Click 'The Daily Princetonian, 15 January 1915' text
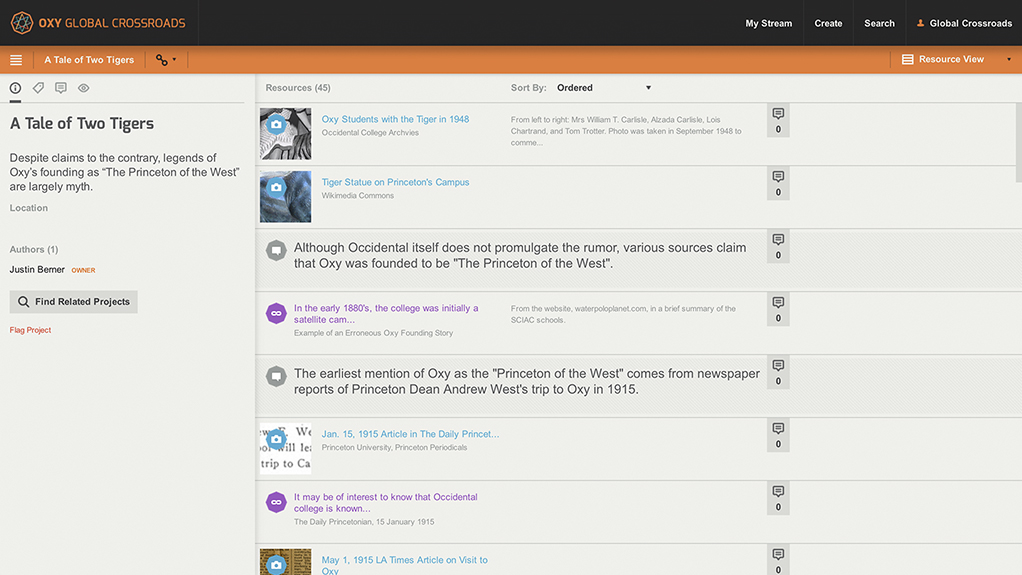This screenshot has height=575, width=1022. click(364, 522)
